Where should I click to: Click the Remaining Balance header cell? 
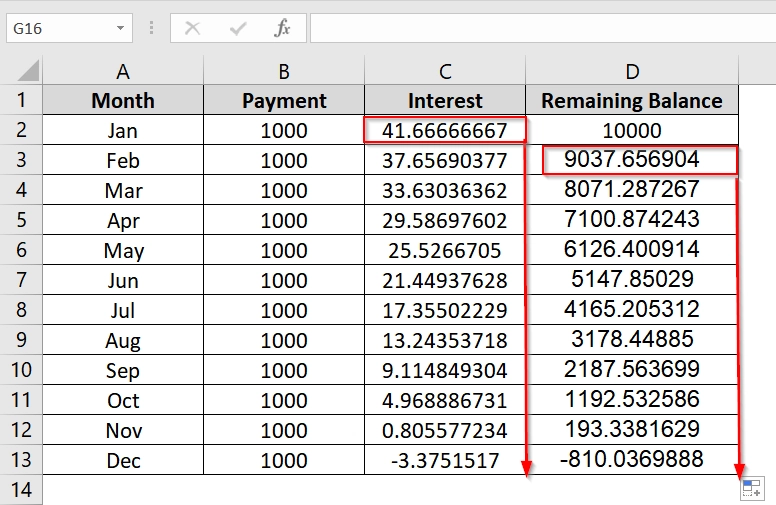click(632, 100)
